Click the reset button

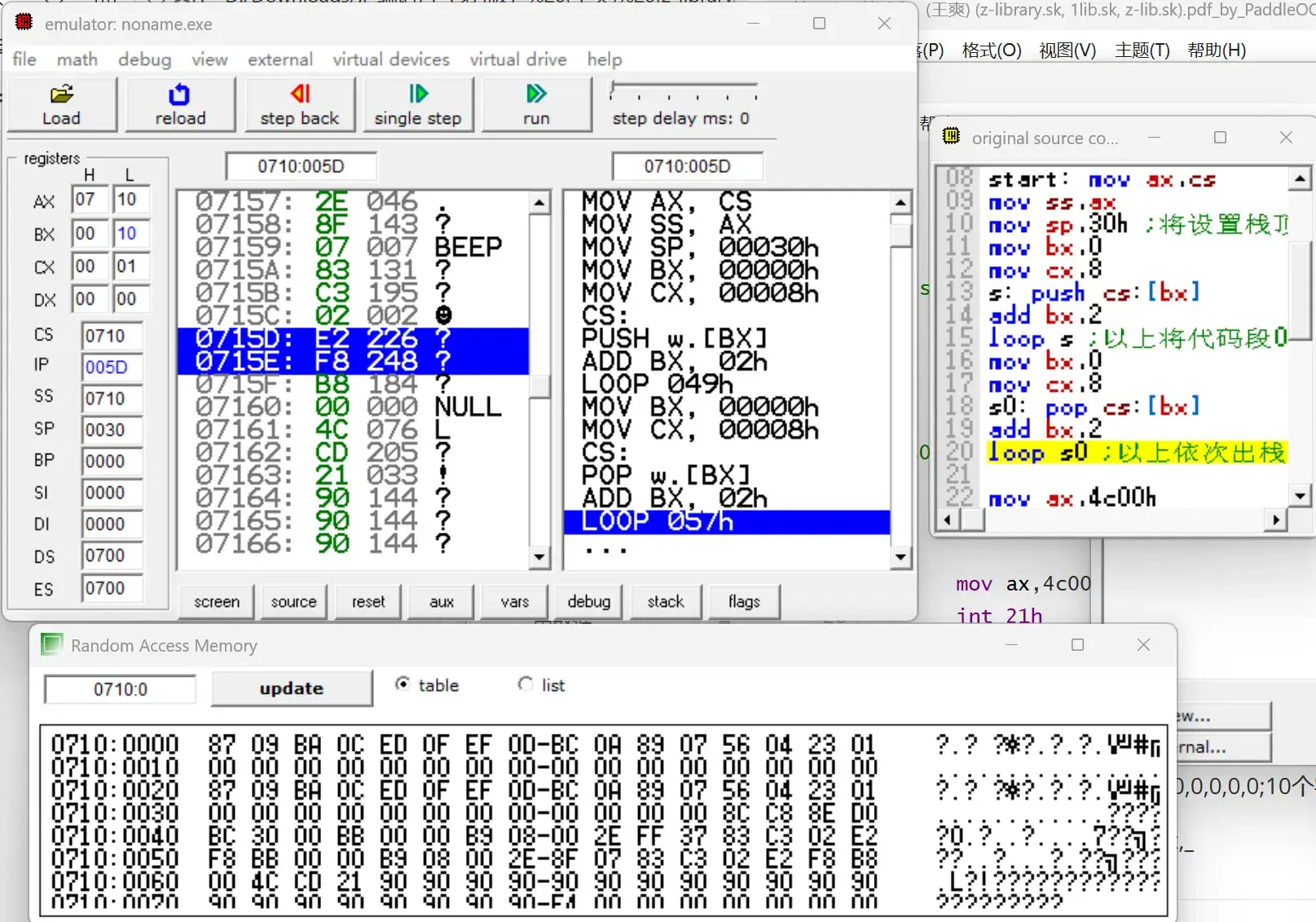(368, 602)
